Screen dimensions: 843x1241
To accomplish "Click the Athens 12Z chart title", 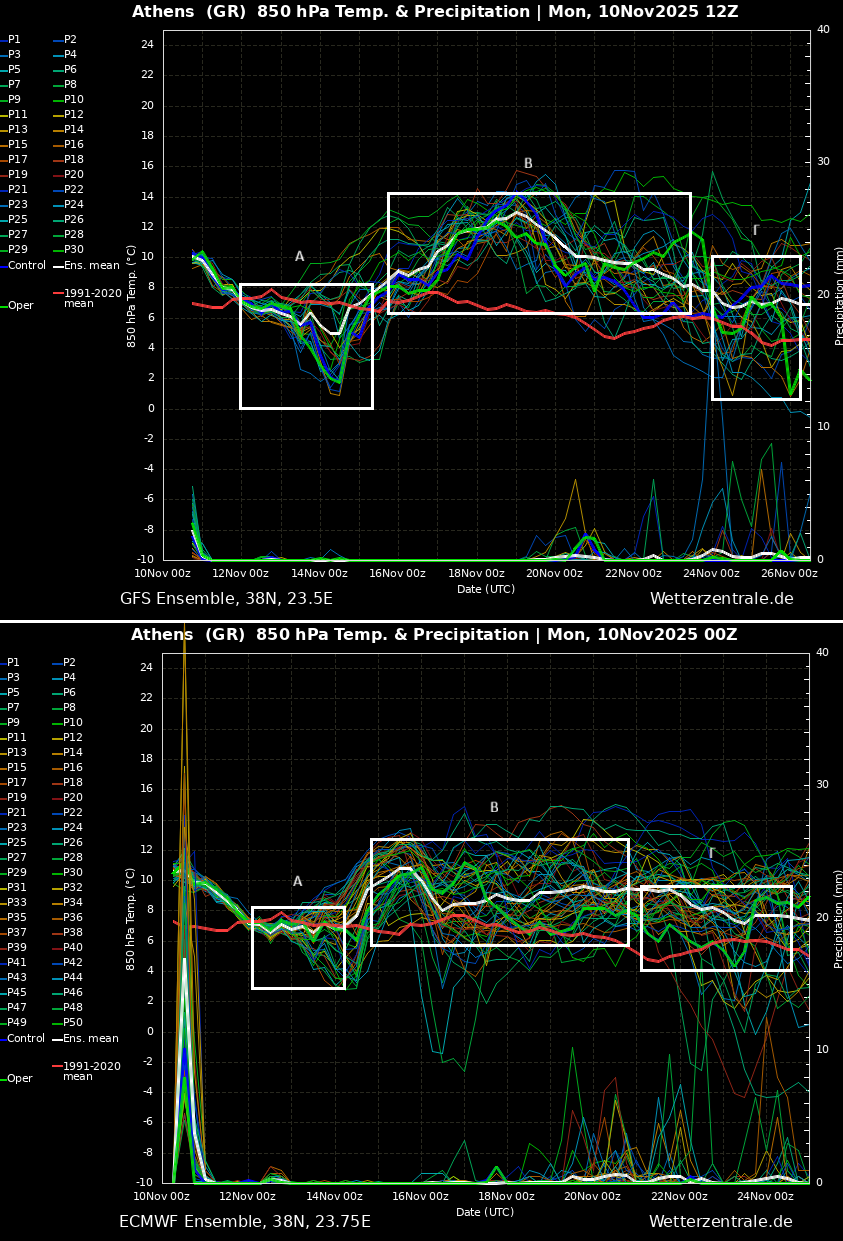I will coord(435,12).
